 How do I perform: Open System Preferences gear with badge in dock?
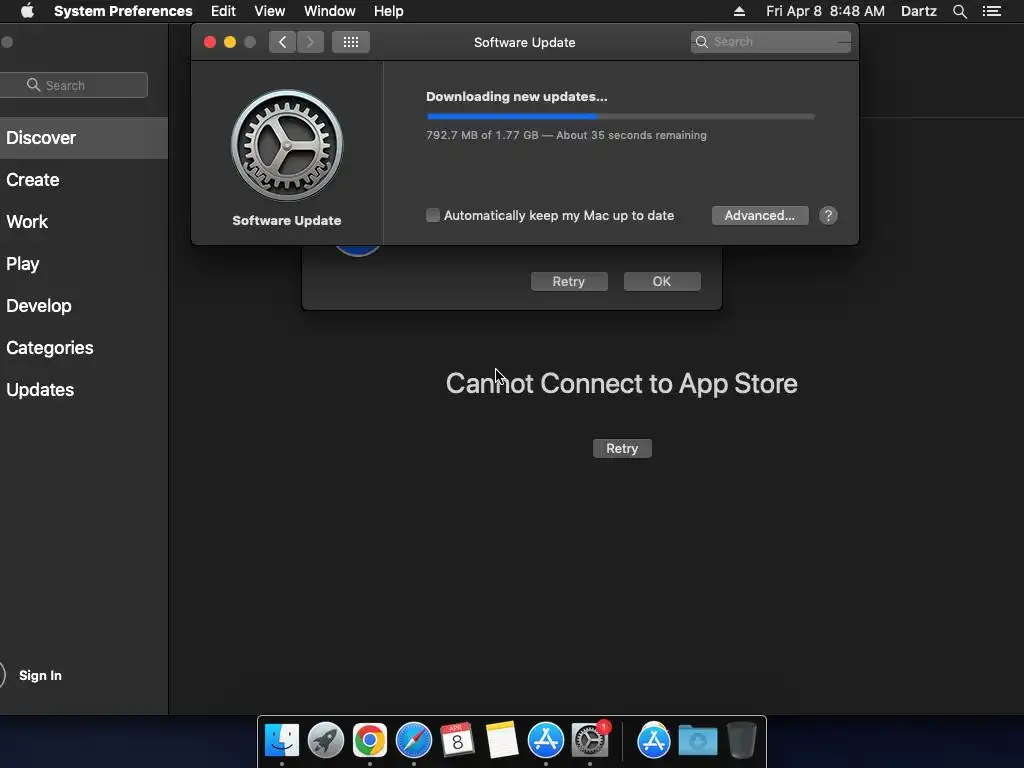[590, 740]
